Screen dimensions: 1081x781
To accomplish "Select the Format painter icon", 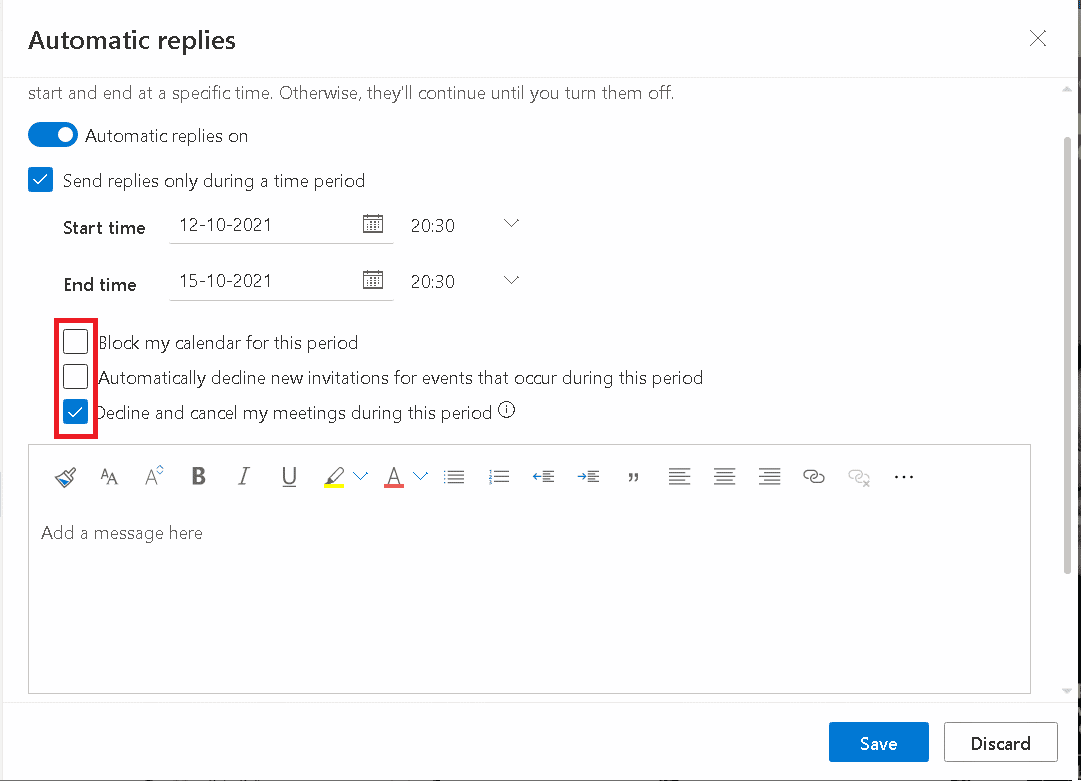I will tap(65, 477).
